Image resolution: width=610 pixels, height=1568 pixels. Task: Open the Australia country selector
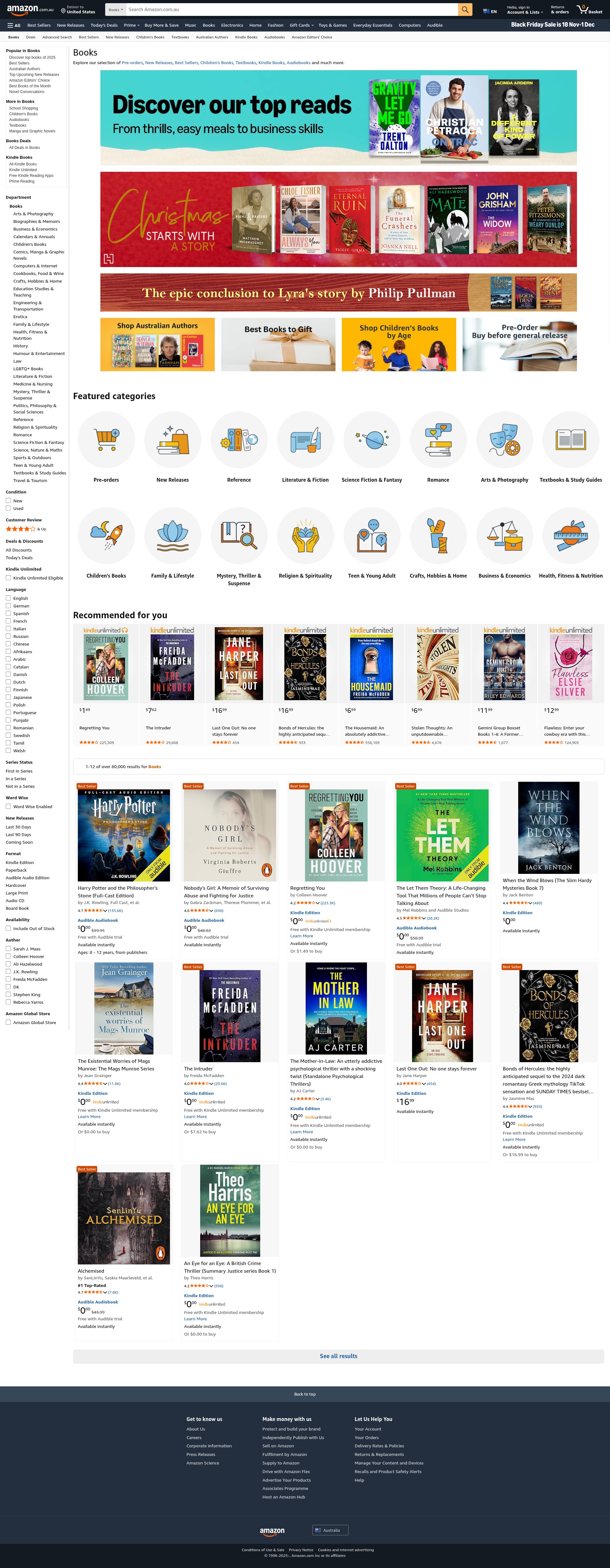[x=330, y=1530]
